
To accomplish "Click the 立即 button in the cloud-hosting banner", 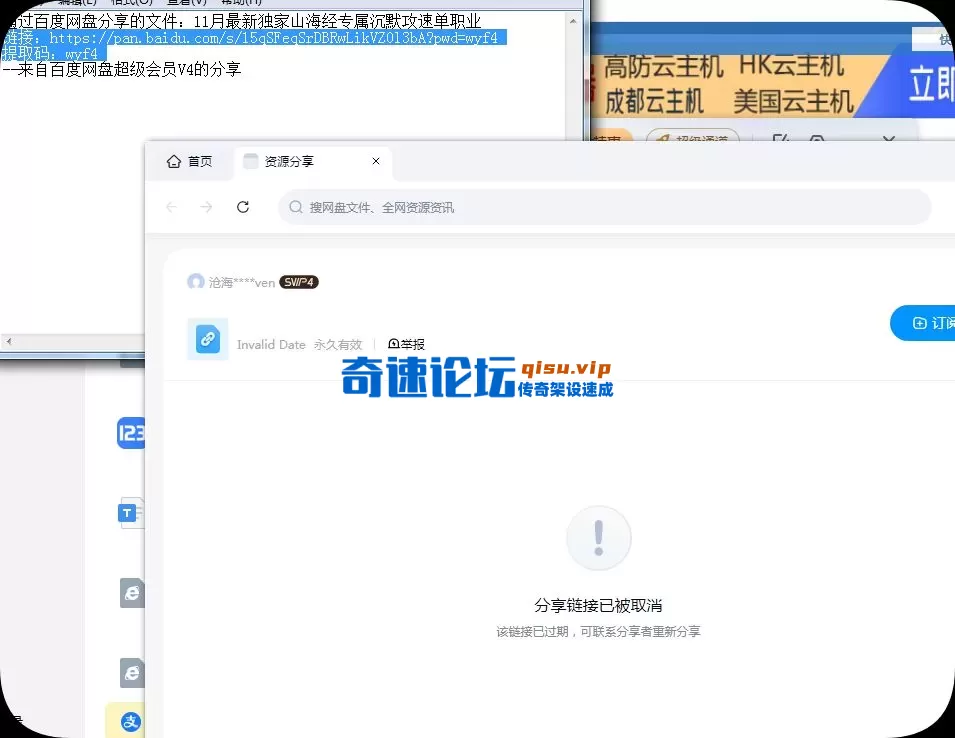I will [x=931, y=85].
